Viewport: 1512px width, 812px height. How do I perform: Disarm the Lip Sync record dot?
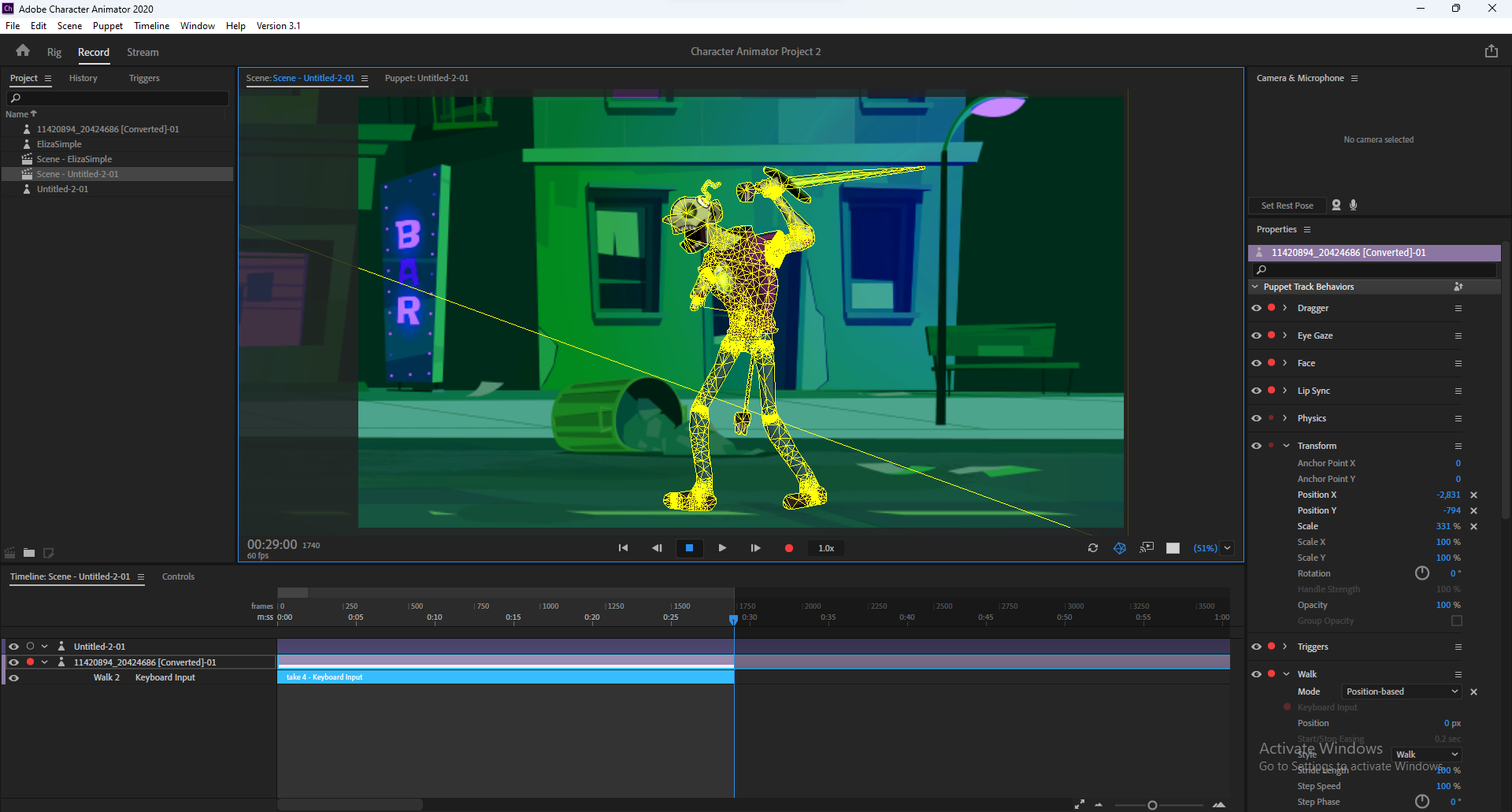1271,390
